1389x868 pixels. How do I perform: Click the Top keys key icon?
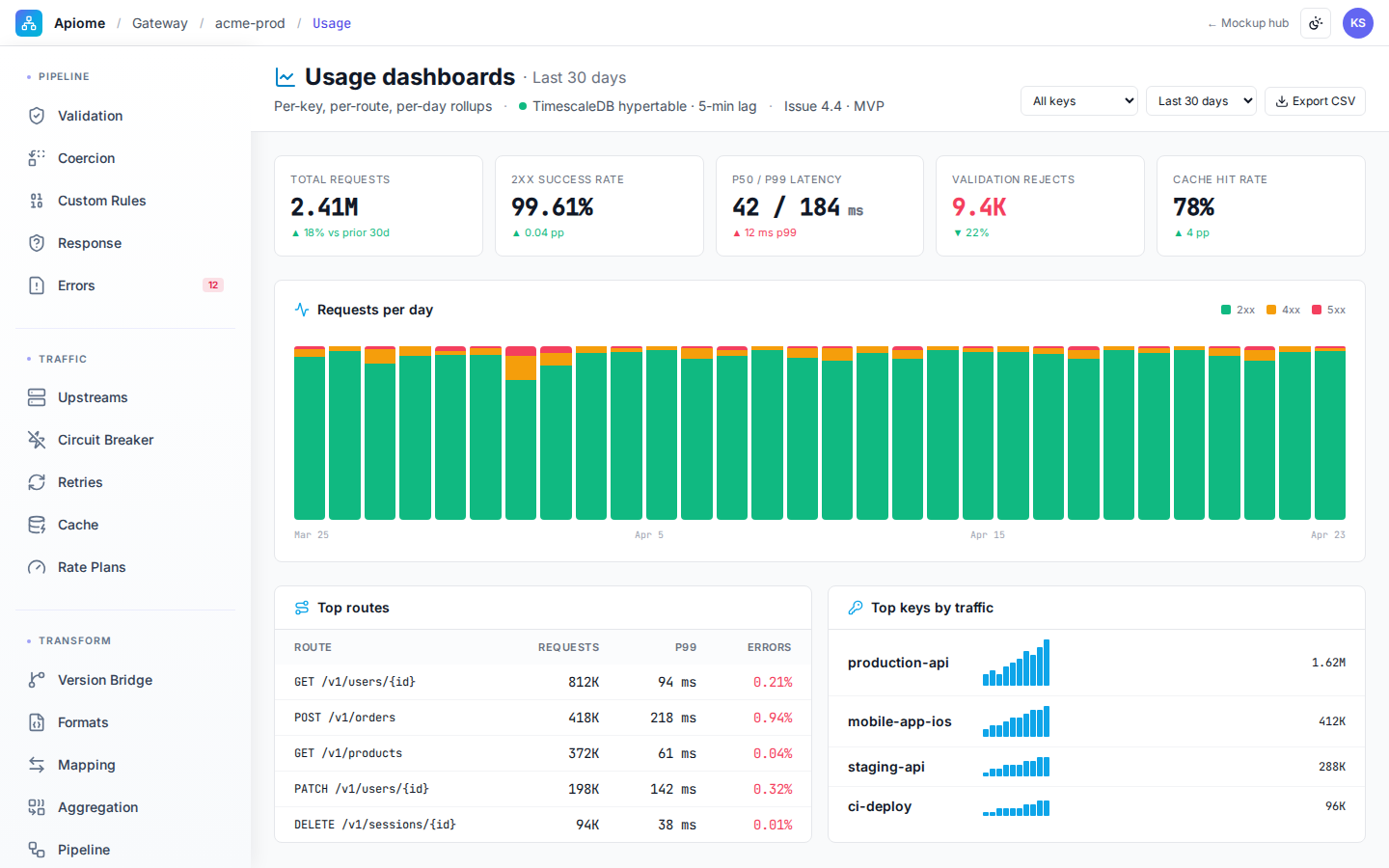pyautogui.click(x=856, y=608)
